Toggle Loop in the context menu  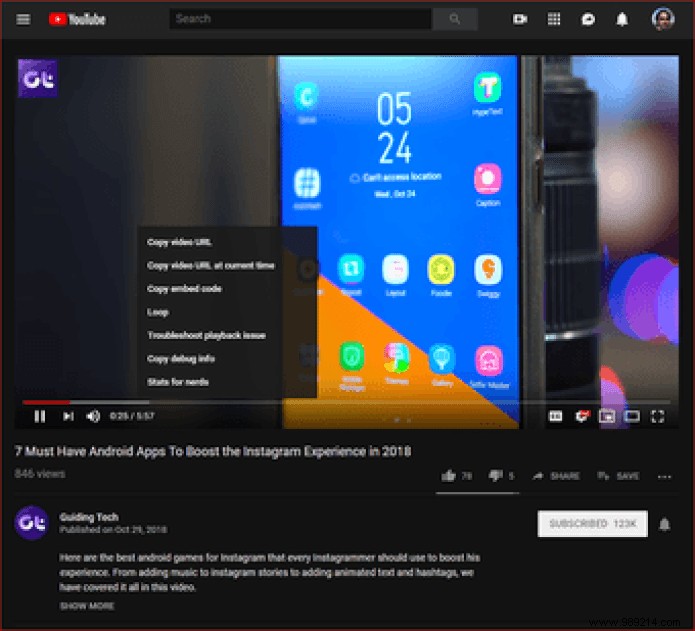158,312
